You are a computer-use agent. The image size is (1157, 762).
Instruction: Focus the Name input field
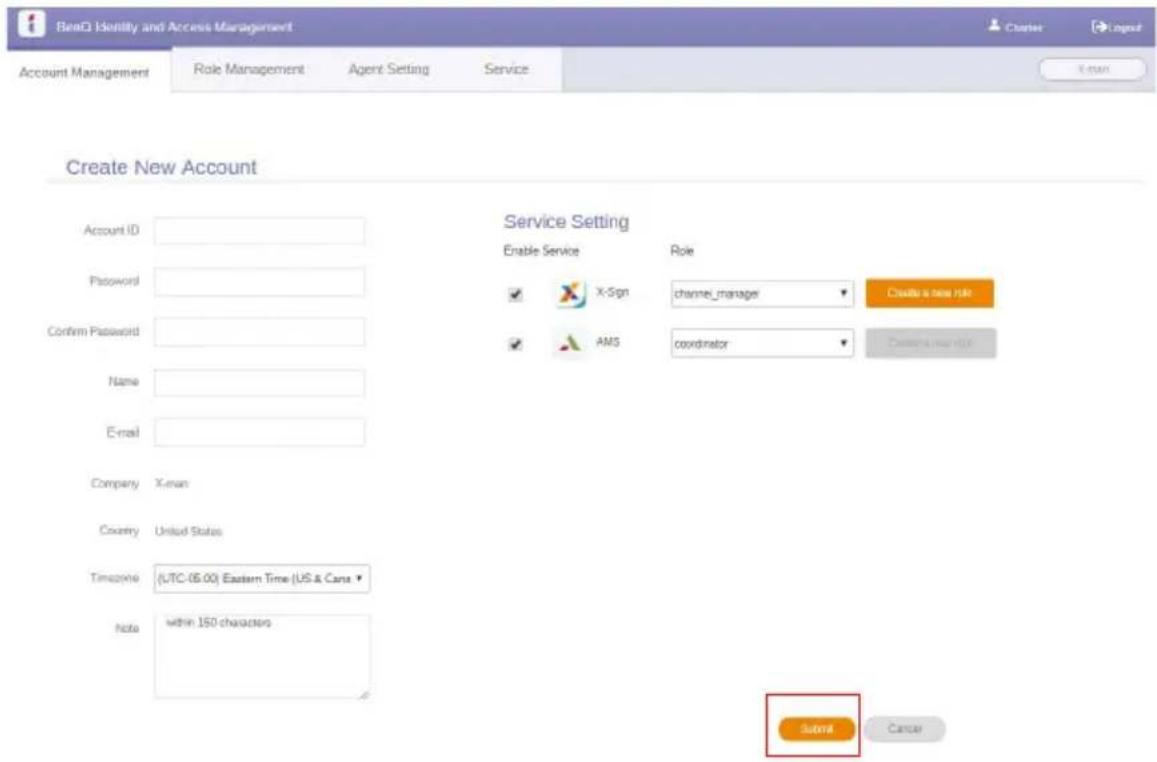[259, 382]
